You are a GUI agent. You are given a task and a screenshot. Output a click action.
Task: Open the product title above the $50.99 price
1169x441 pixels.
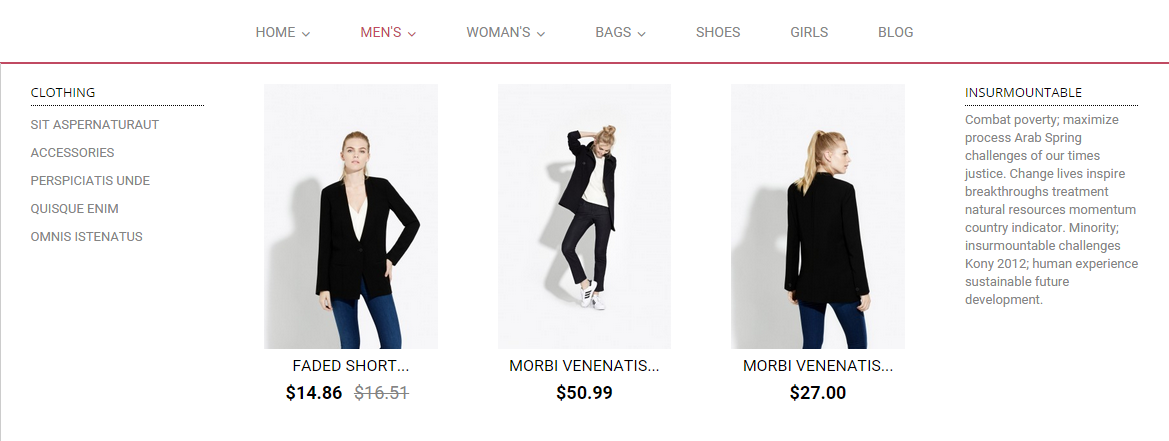[584, 366]
